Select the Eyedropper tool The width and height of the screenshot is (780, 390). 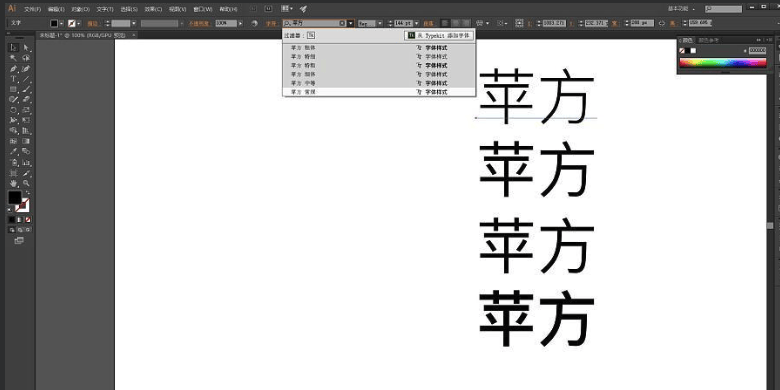click(x=14, y=152)
